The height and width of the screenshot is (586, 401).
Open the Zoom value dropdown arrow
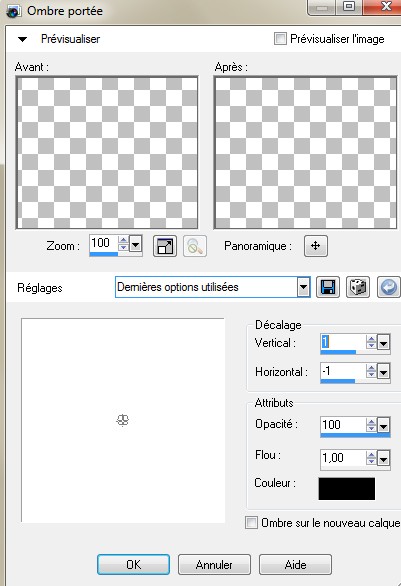(x=135, y=245)
